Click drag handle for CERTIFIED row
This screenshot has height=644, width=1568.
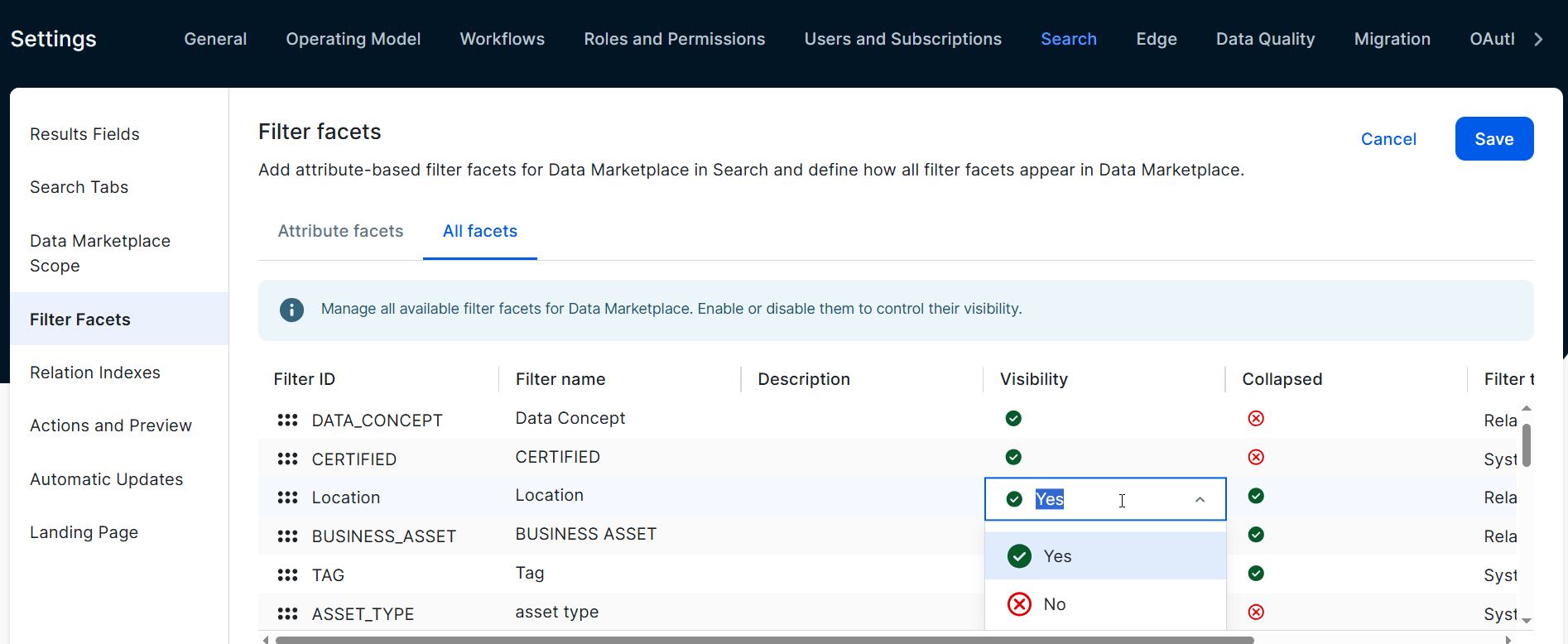287,459
